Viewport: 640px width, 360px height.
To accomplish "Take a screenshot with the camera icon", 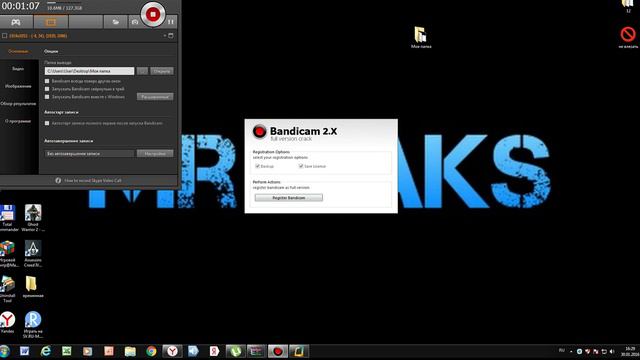I will [x=135, y=22].
